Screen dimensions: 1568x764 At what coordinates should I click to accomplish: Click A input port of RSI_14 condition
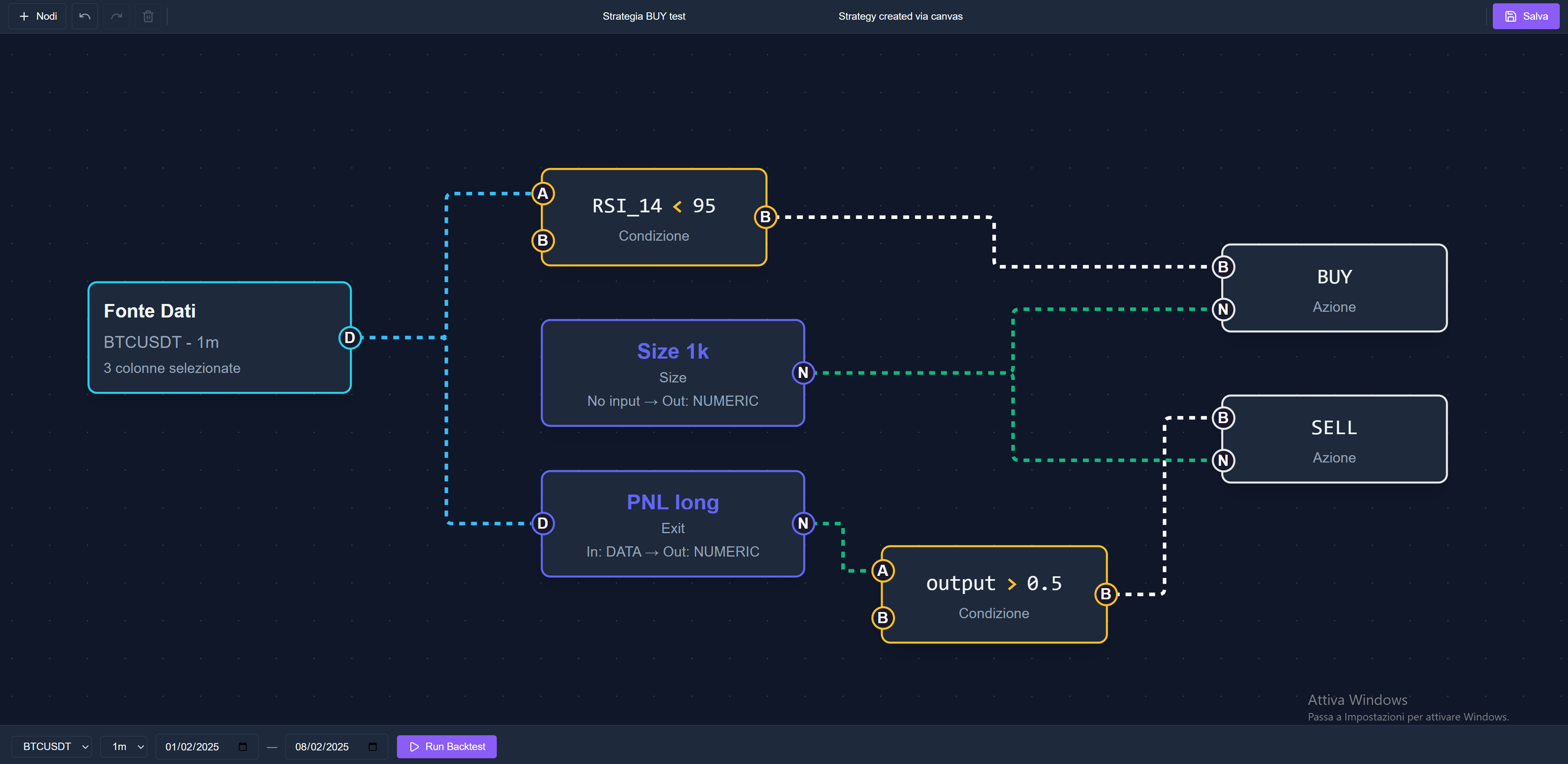click(542, 194)
